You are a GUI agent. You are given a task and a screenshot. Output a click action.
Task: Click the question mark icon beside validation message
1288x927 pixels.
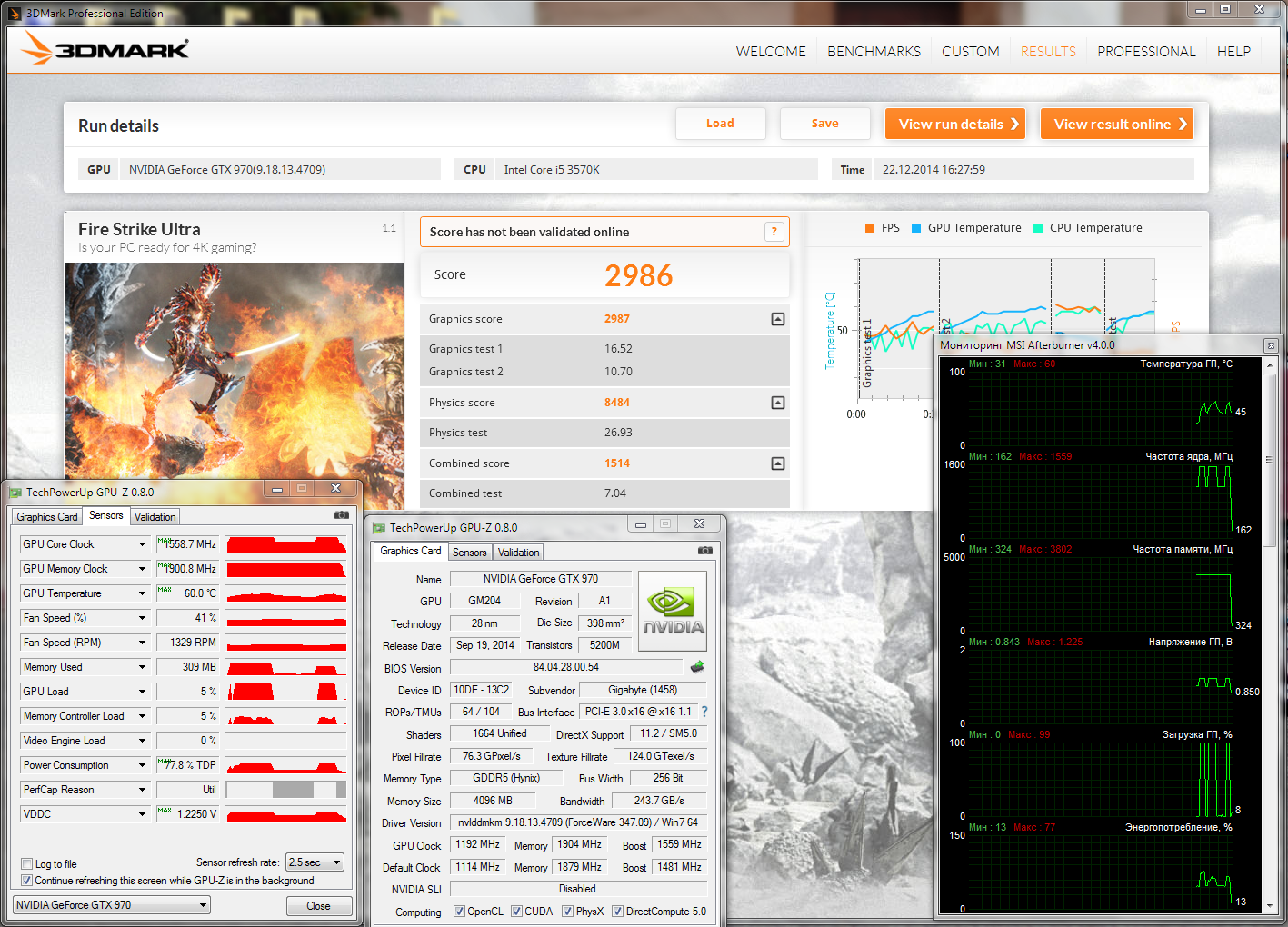[x=774, y=232]
